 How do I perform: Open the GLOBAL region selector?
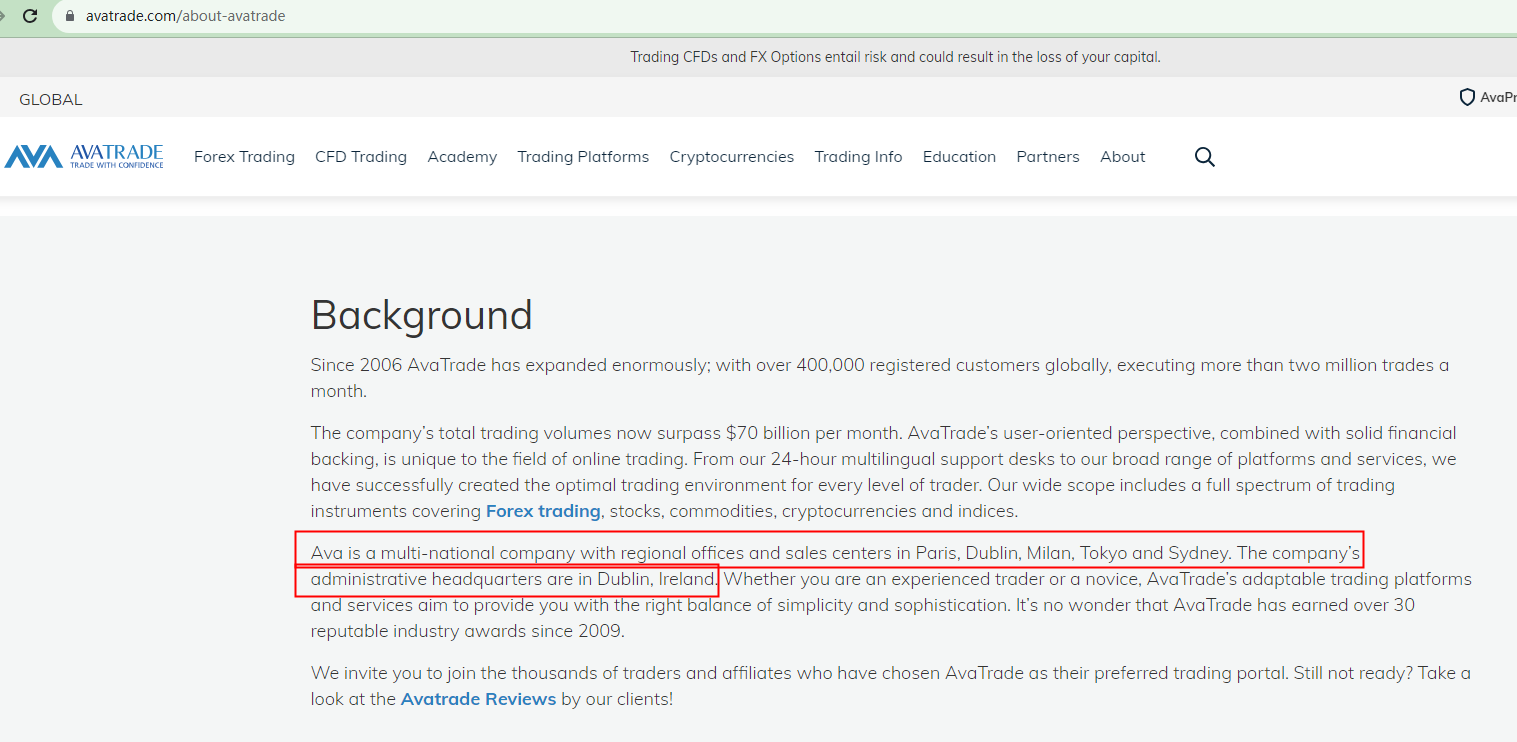point(51,100)
